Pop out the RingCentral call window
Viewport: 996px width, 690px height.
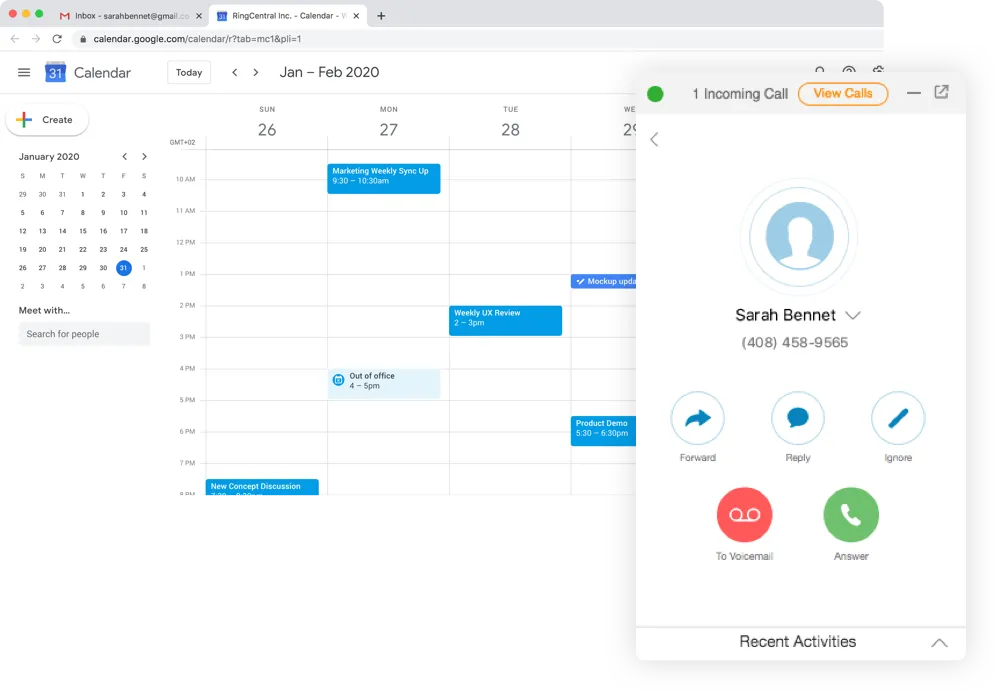coord(941,92)
